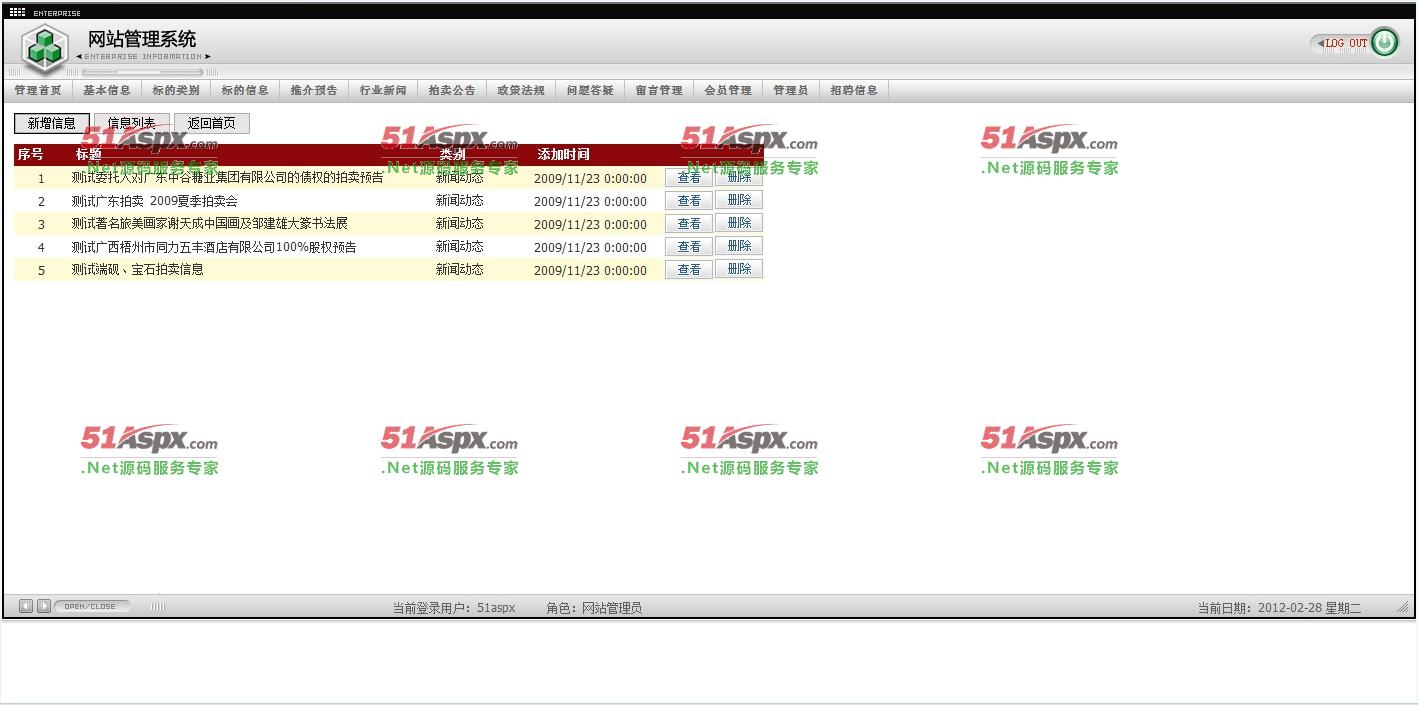Click the right arrow icon in footer

coord(44,606)
